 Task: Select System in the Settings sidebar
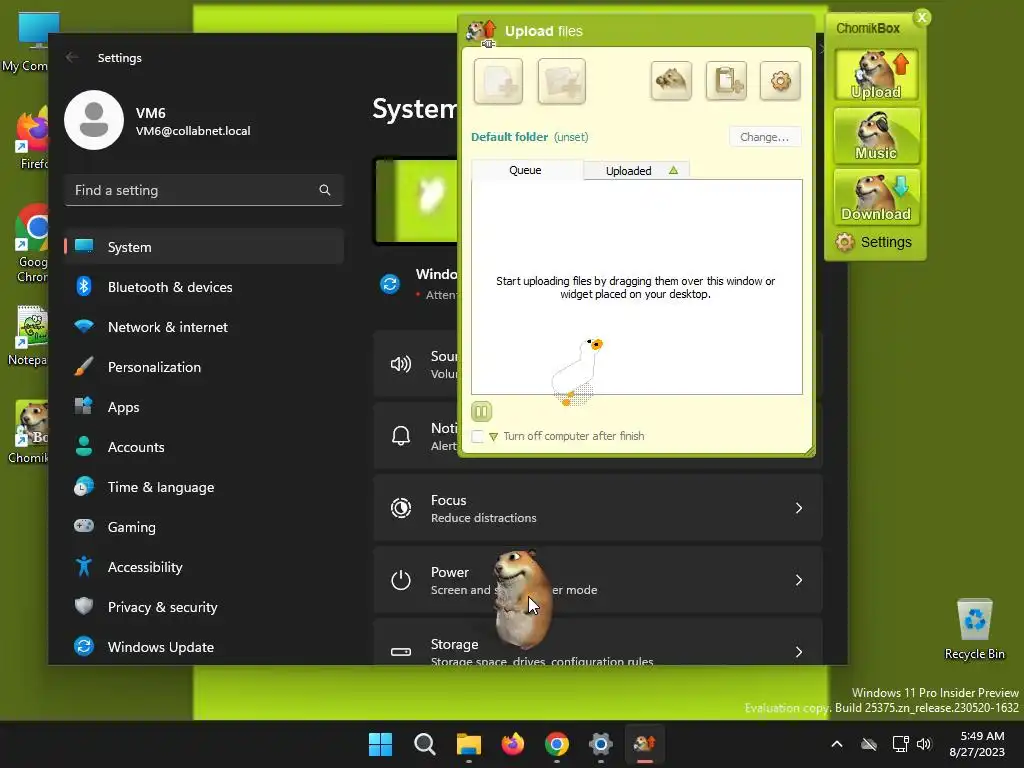tap(204, 247)
